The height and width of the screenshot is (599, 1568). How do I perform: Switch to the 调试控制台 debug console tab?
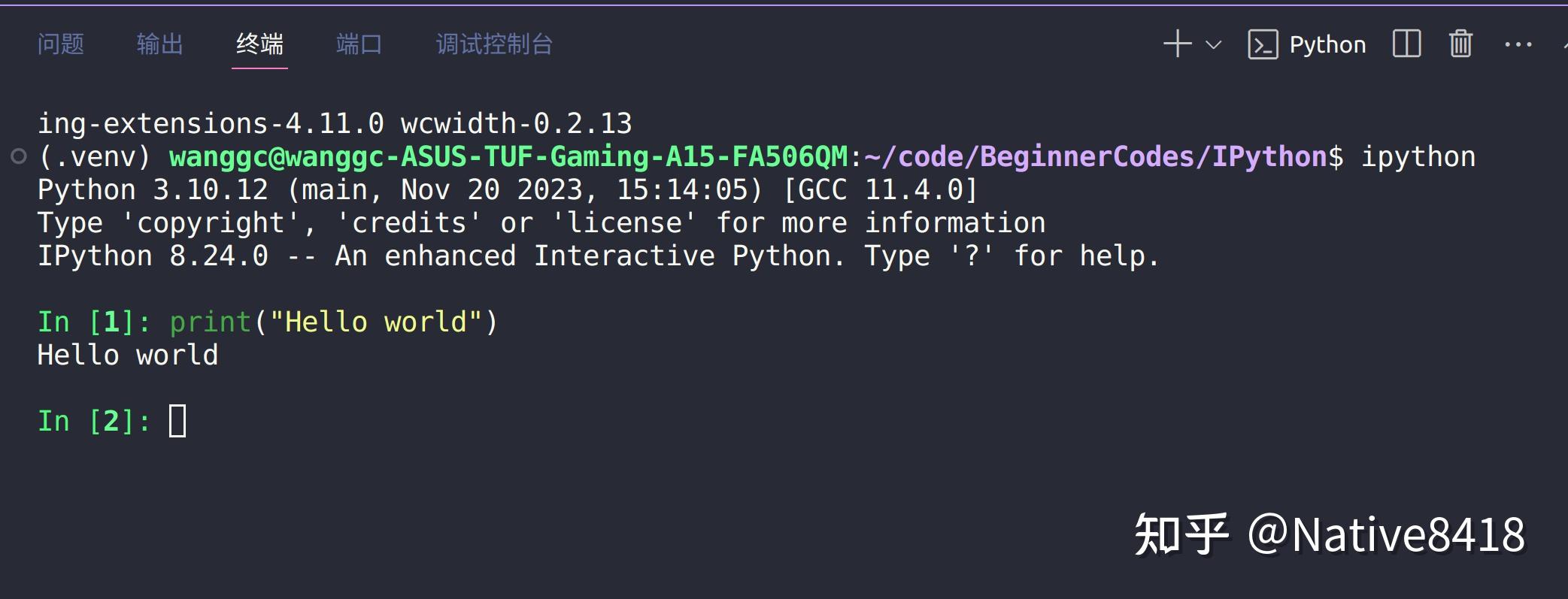[x=494, y=44]
